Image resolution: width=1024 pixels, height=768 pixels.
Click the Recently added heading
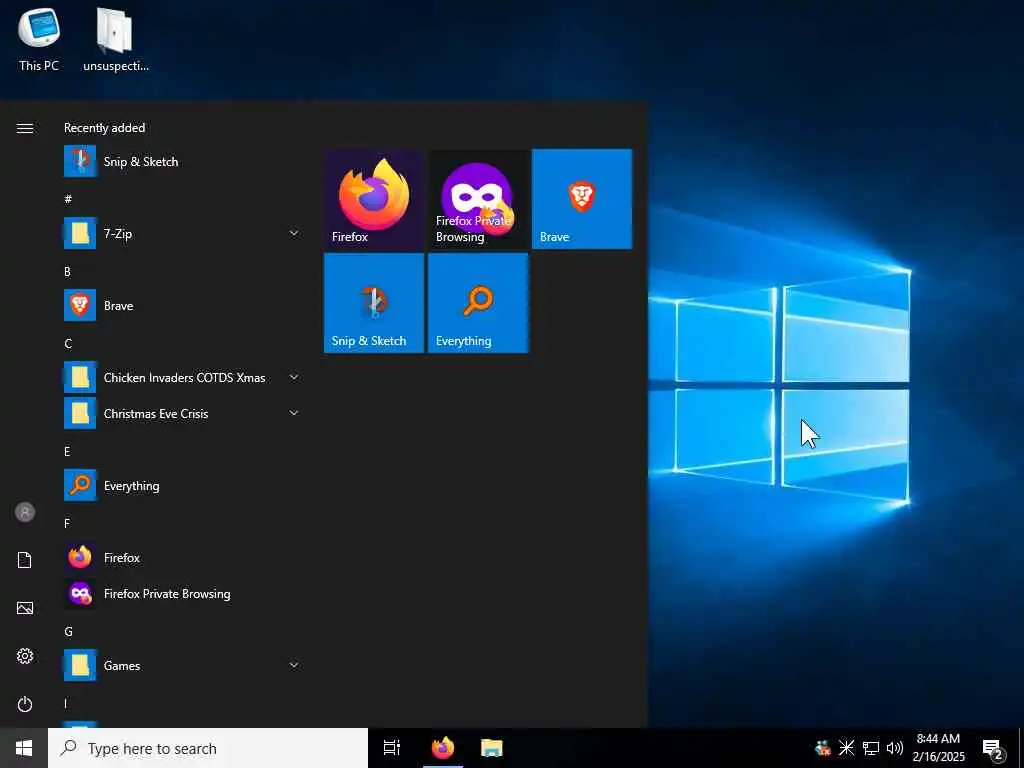coord(104,128)
